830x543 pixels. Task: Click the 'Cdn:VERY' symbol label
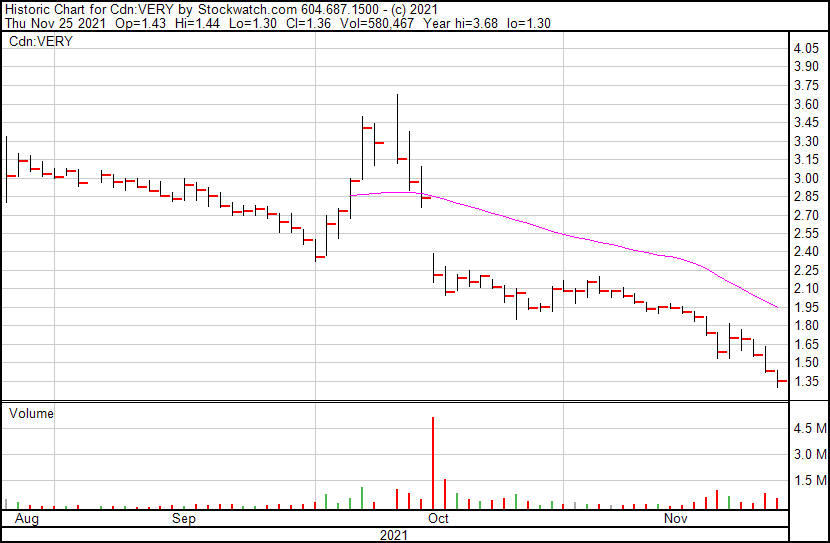click(x=41, y=41)
